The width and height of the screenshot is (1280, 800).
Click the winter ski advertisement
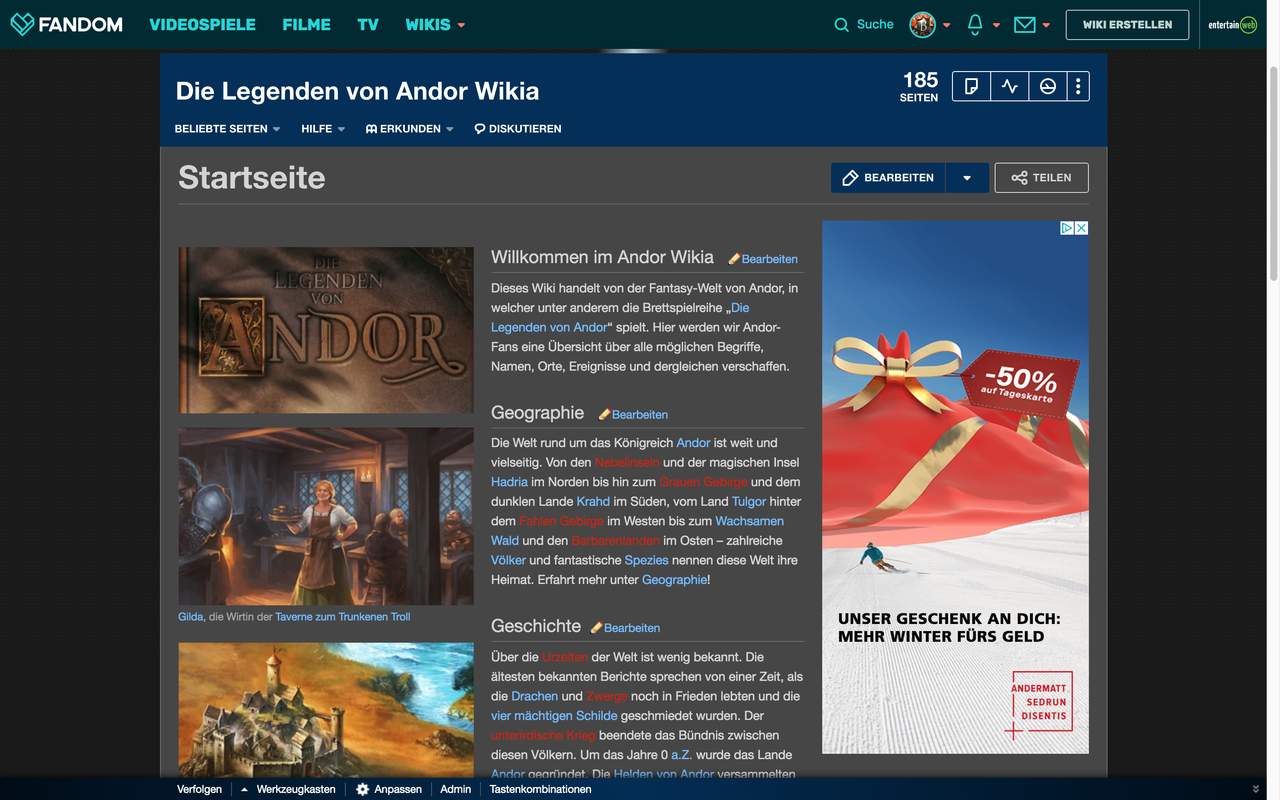(x=955, y=487)
